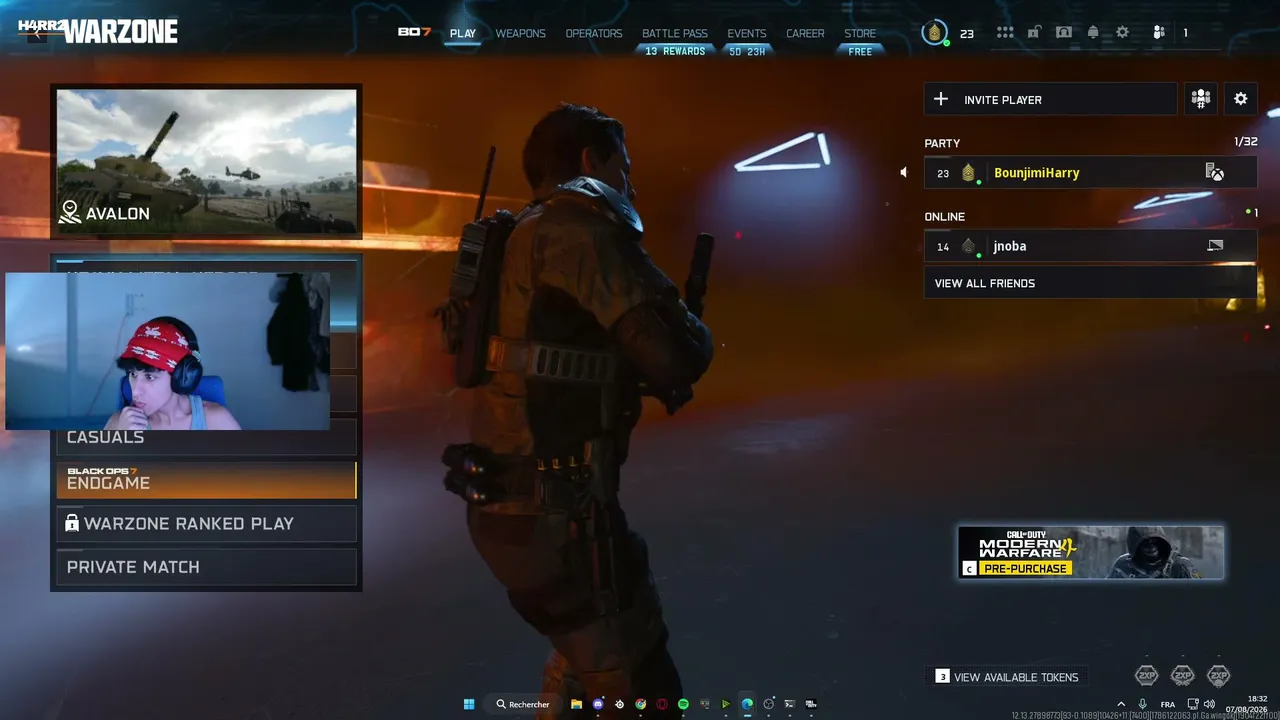1280x720 pixels.
Task: Click the FRA keyboard language indicator
Action: pos(1168,704)
